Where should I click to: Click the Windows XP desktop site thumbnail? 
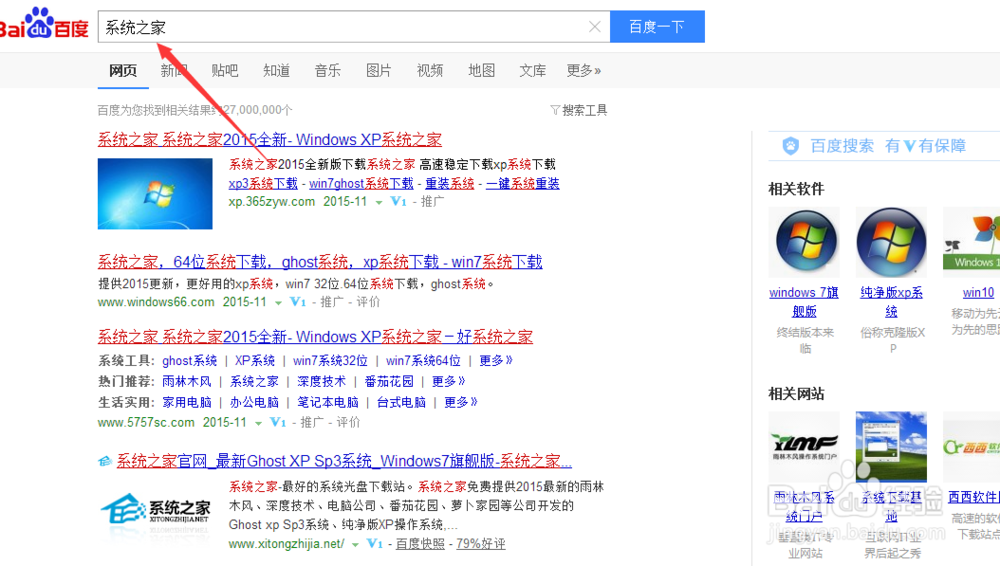[891, 447]
